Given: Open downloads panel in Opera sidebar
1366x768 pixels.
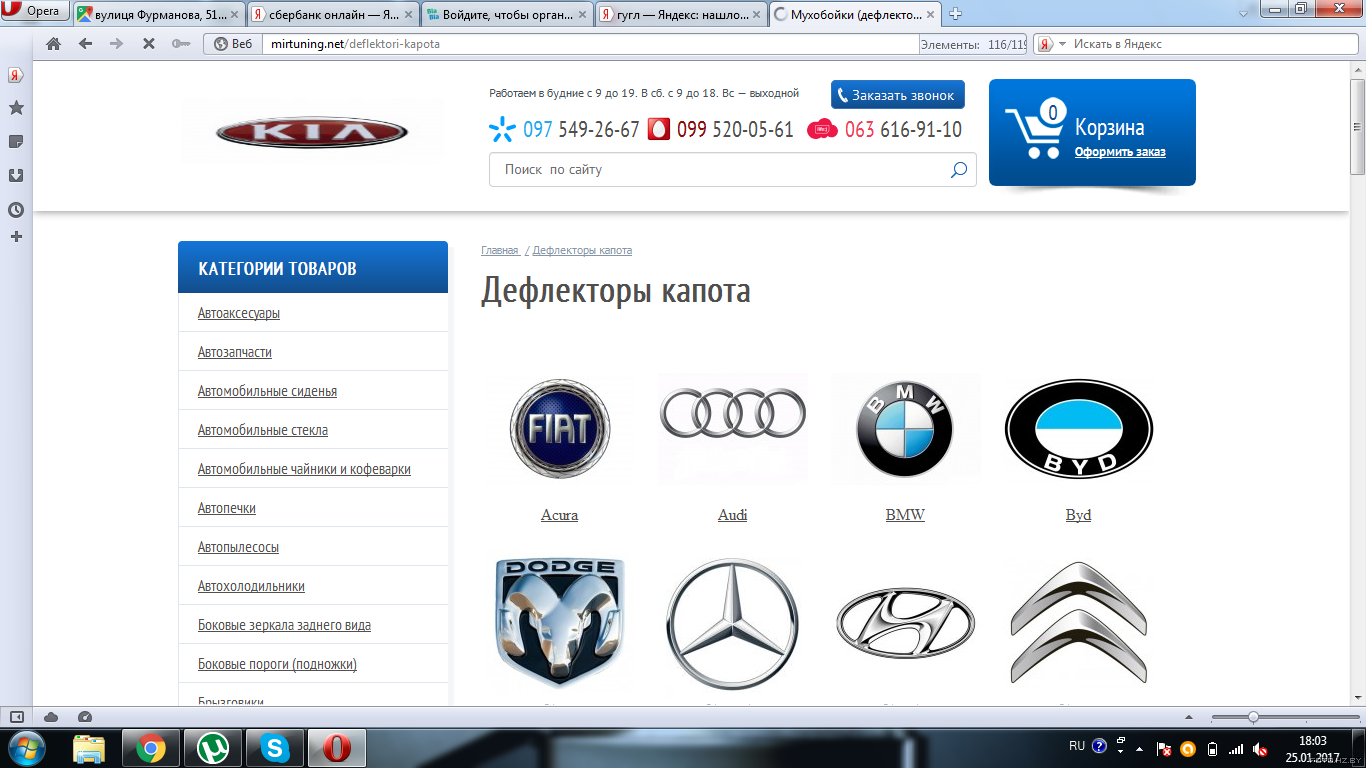Looking at the screenshot, I should pyautogui.click(x=16, y=176).
